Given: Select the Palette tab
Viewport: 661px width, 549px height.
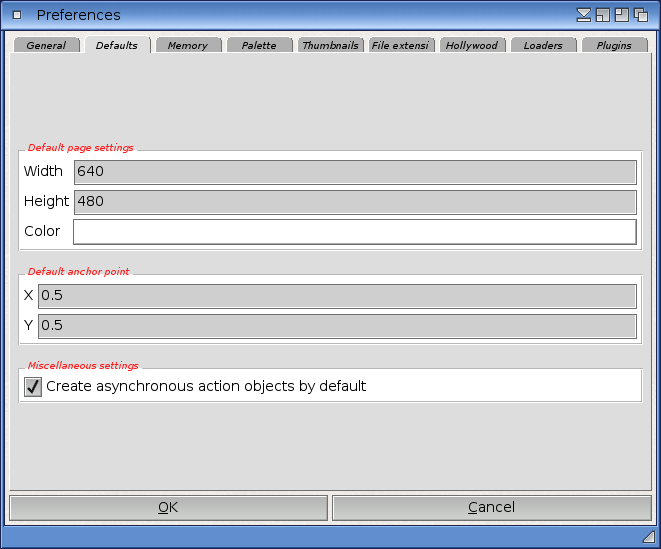Looking at the screenshot, I should [259, 46].
